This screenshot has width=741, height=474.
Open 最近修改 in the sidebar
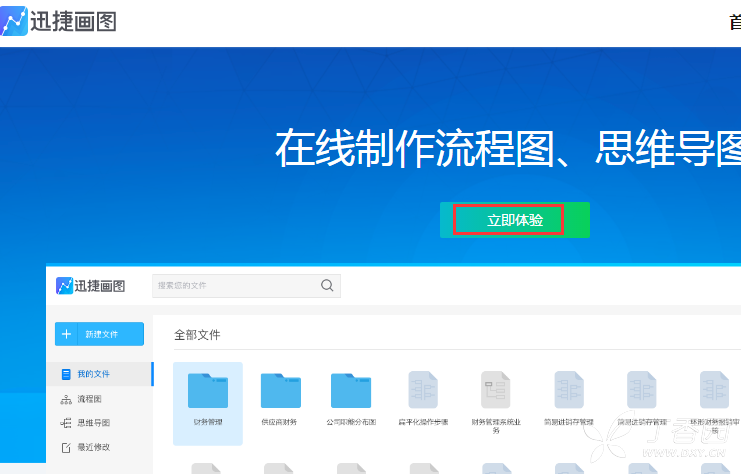pyautogui.click(x=86, y=447)
